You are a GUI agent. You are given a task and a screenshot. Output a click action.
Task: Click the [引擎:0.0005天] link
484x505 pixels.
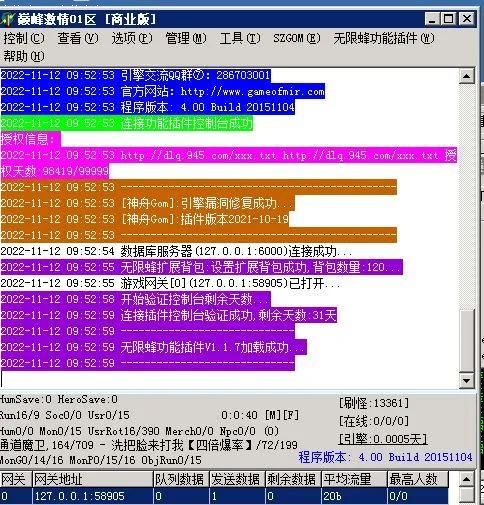(x=383, y=439)
